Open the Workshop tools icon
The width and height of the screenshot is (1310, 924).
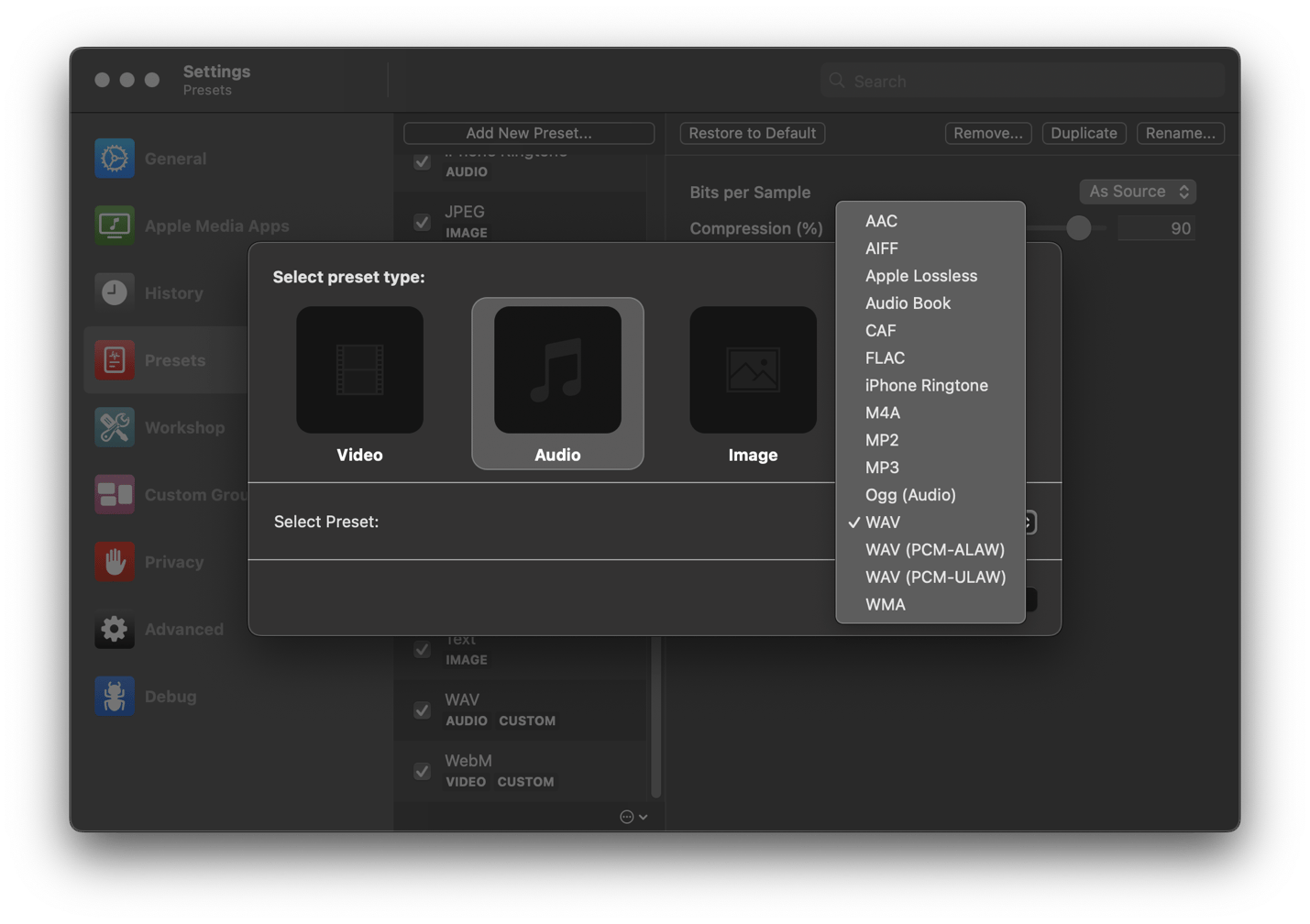click(x=114, y=426)
